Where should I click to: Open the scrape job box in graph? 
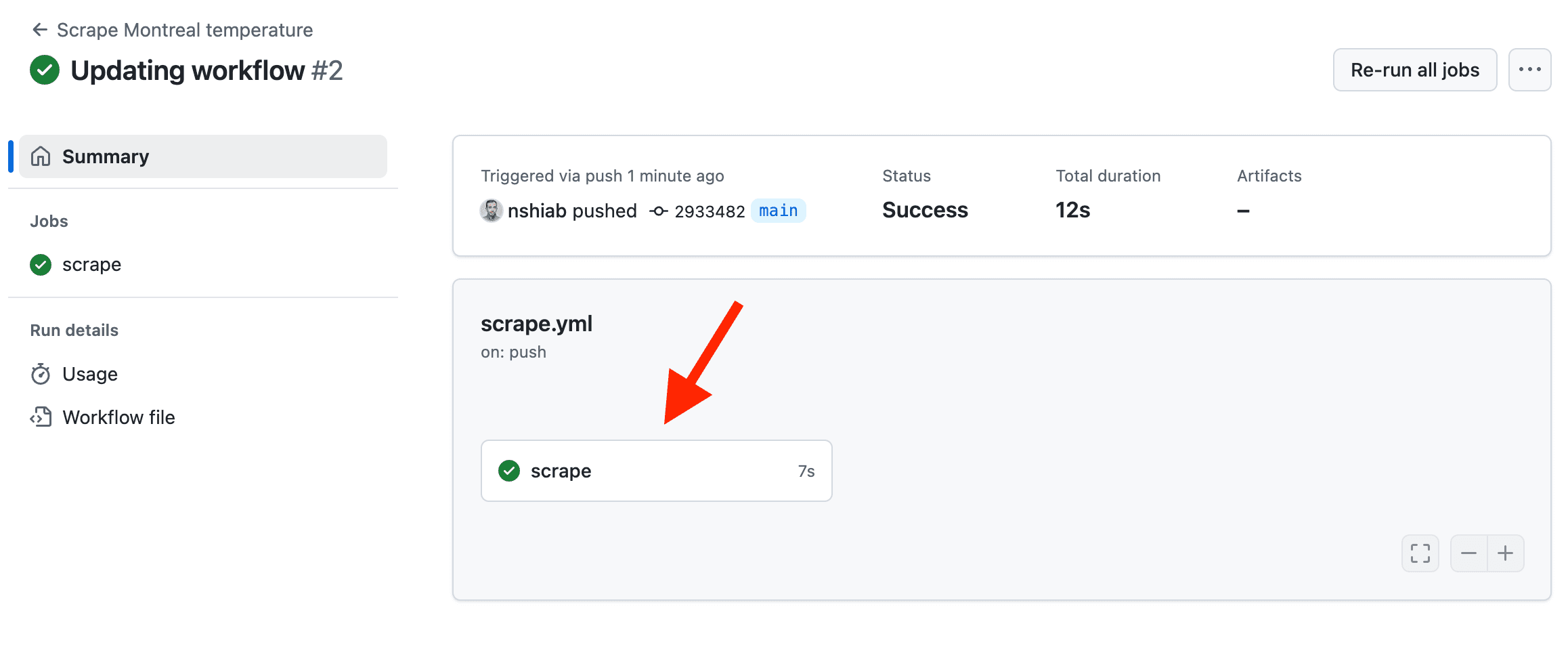[656, 471]
